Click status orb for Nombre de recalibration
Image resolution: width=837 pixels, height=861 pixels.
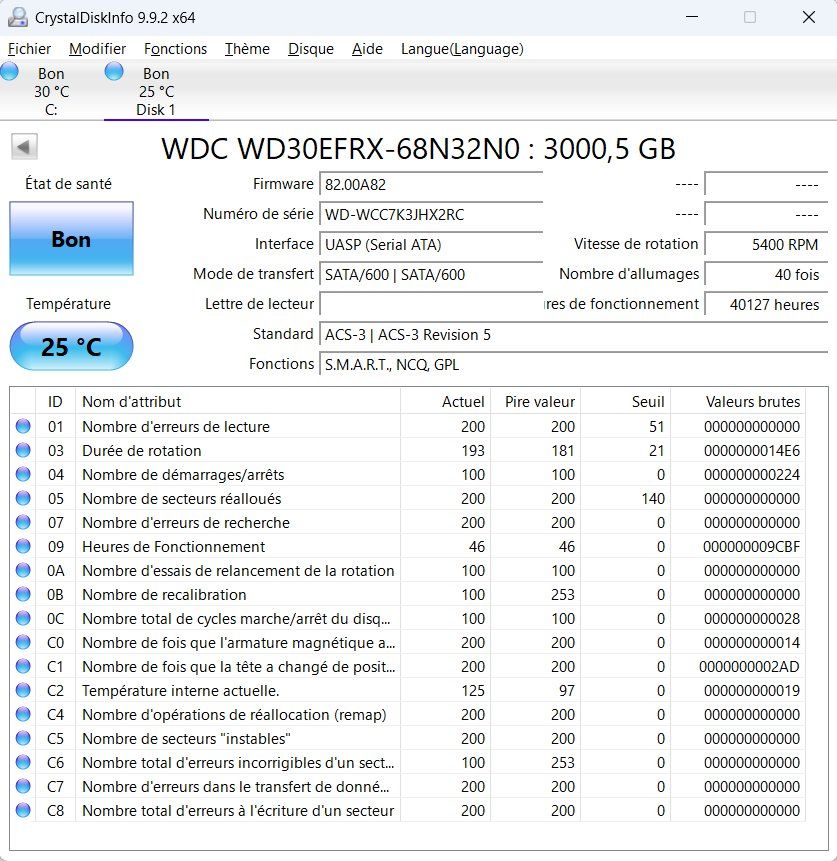pos(23,594)
